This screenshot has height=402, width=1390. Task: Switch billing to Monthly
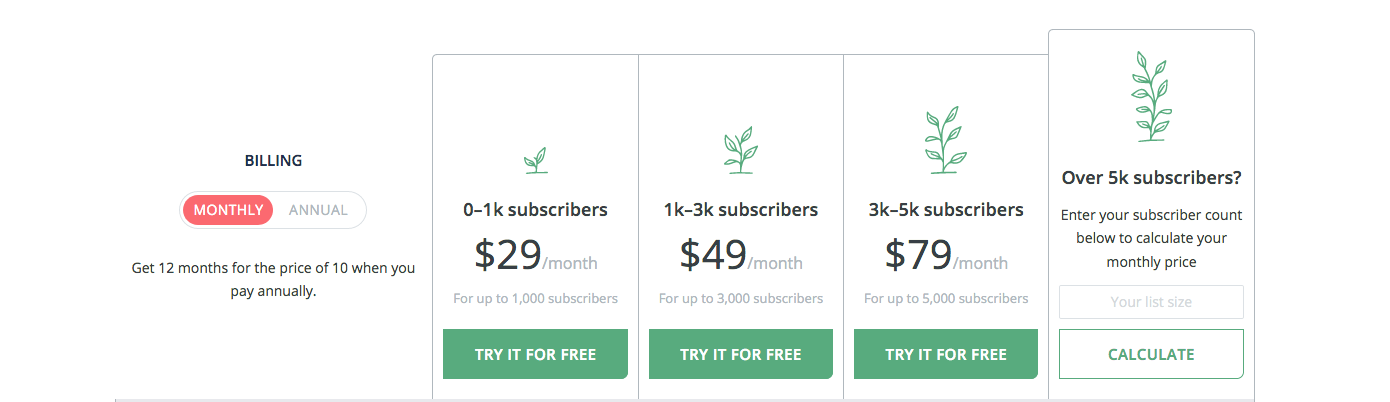pyautogui.click(x=228, y=210)
